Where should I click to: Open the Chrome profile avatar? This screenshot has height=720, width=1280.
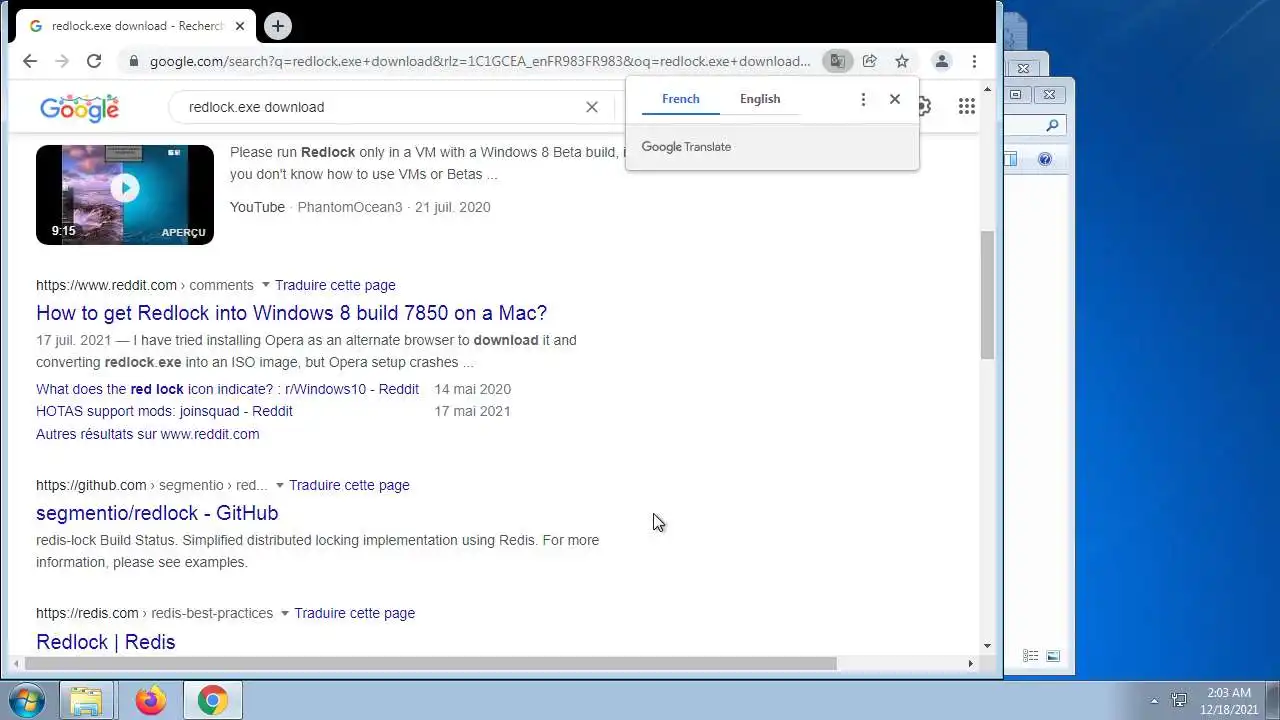[941, 61]
